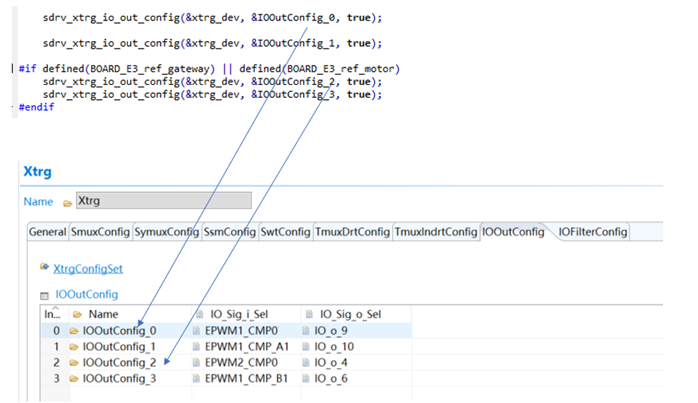The width and height of the screenshot is (698, 403).
Task: Click folder icon of IOOutConfig_3 row
Action: click(74, 378)
